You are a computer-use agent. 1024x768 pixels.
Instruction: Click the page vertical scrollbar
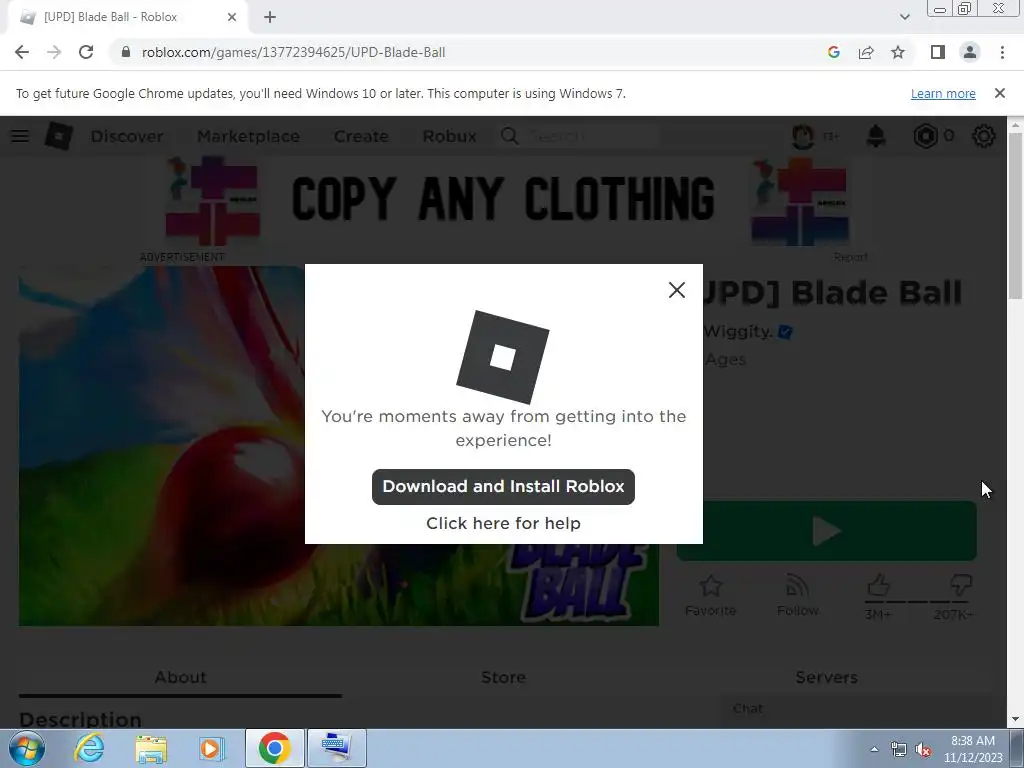coord(1015,216)
